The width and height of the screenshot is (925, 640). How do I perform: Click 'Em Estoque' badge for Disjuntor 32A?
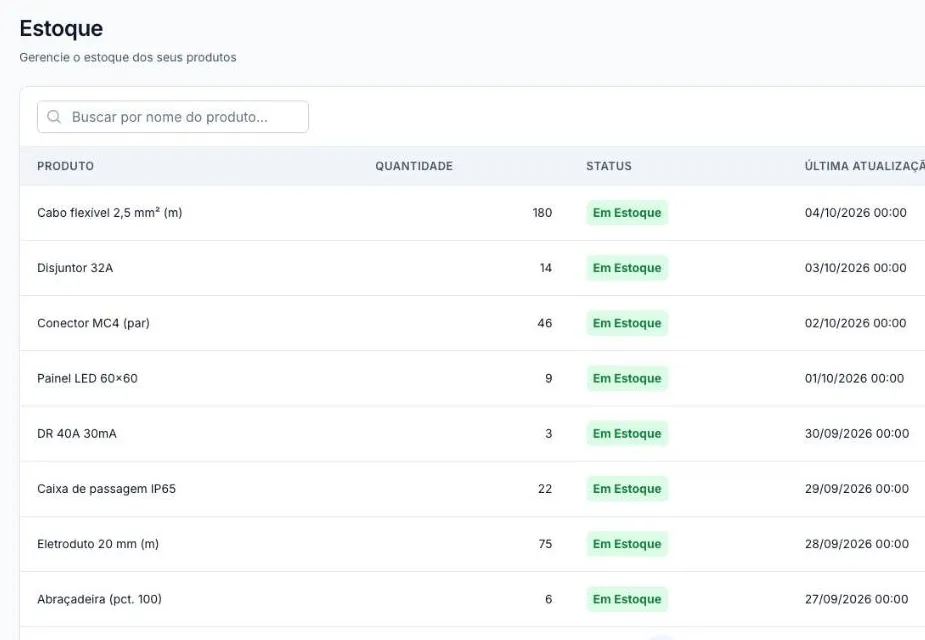[x=627, y=268]
